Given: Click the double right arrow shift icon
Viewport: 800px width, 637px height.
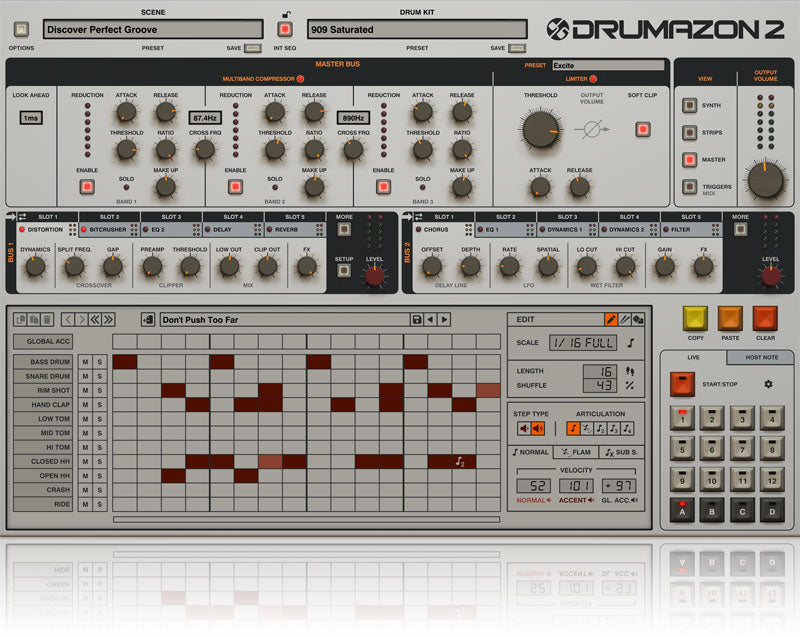Looking at the screenshot, I should (x=108, y=320).
